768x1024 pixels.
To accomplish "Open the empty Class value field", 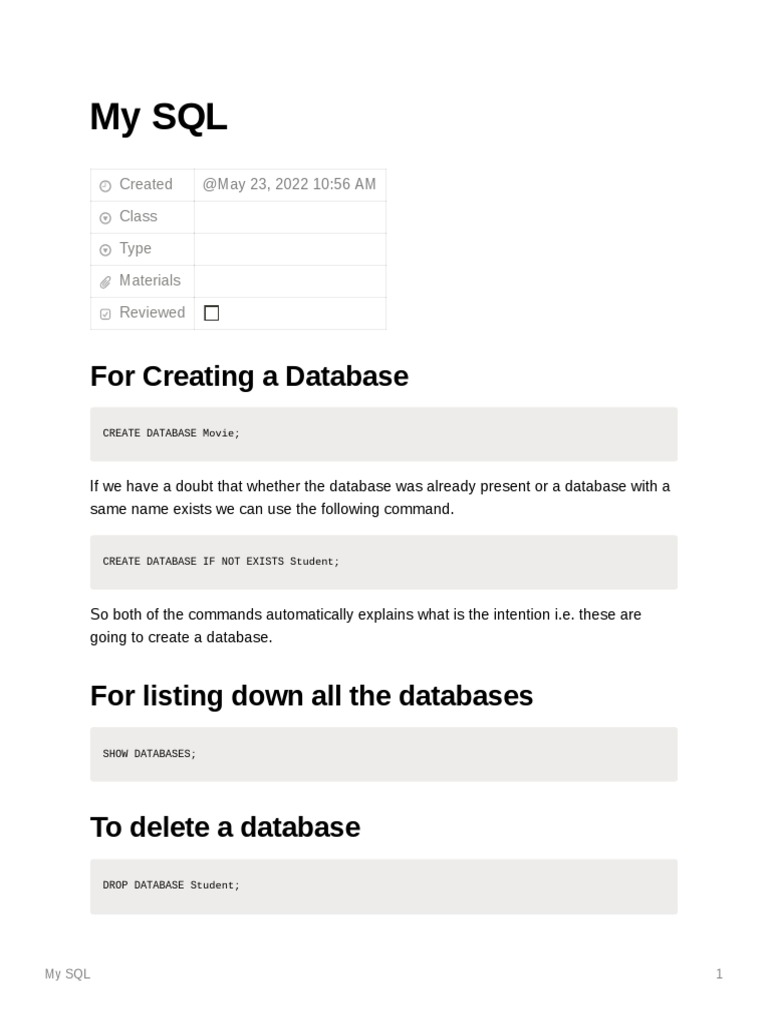I will point(289,217).
